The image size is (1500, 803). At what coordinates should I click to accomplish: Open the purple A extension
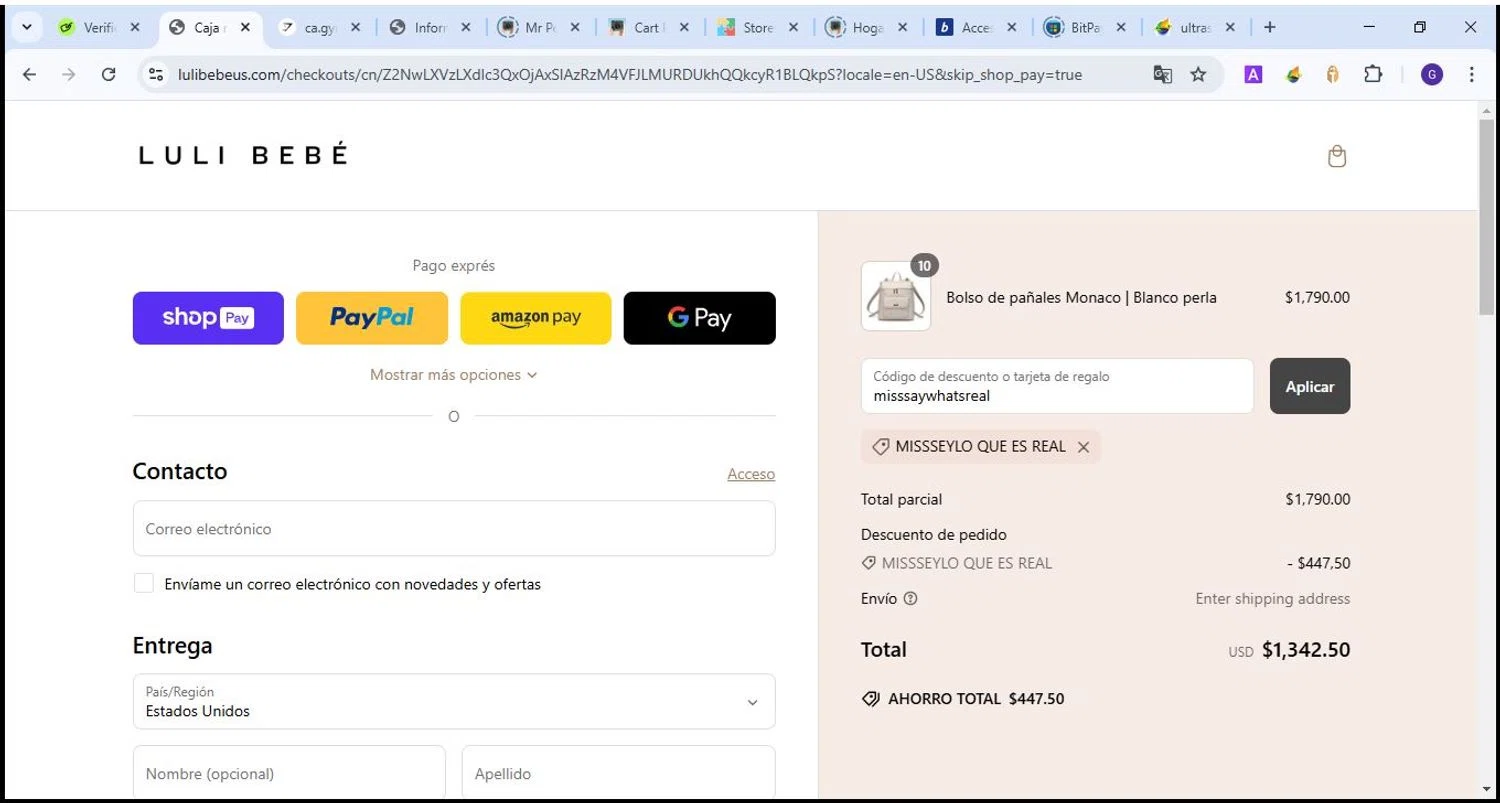pyautogui.click(x=1253, y=74)
